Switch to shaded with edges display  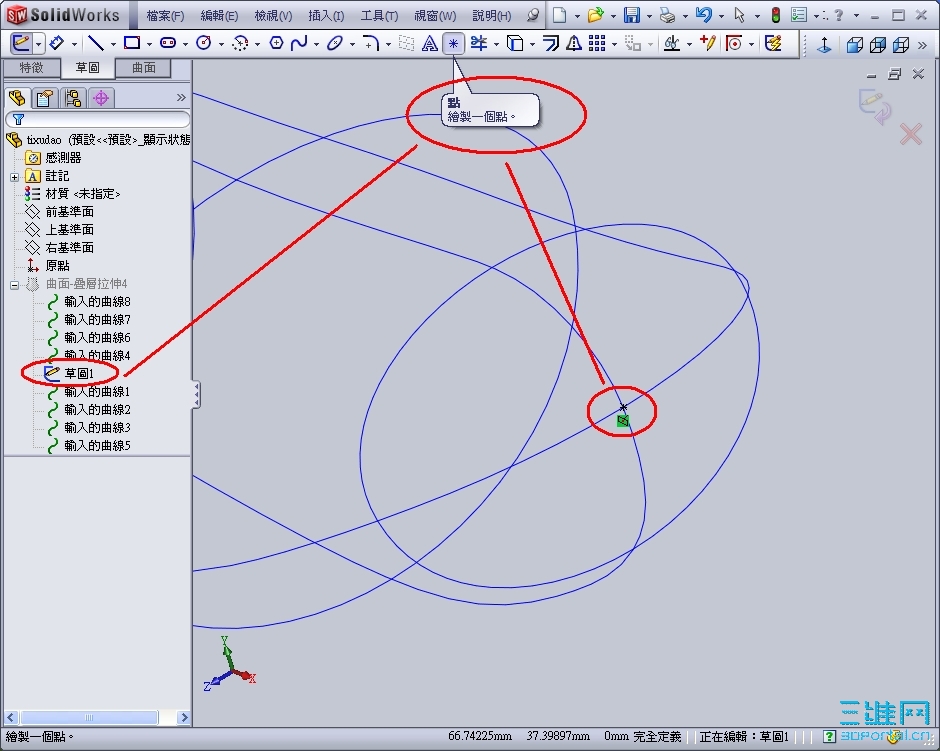[854, 45]
